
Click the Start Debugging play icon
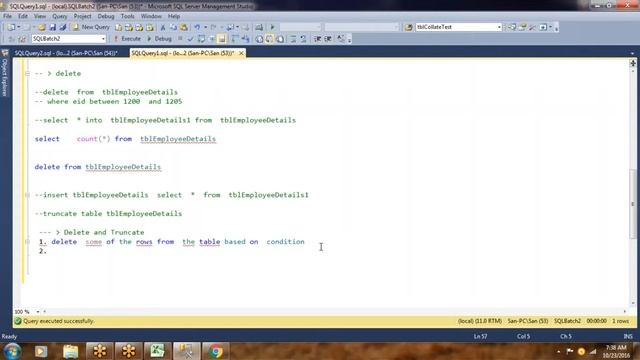(273, 27)
